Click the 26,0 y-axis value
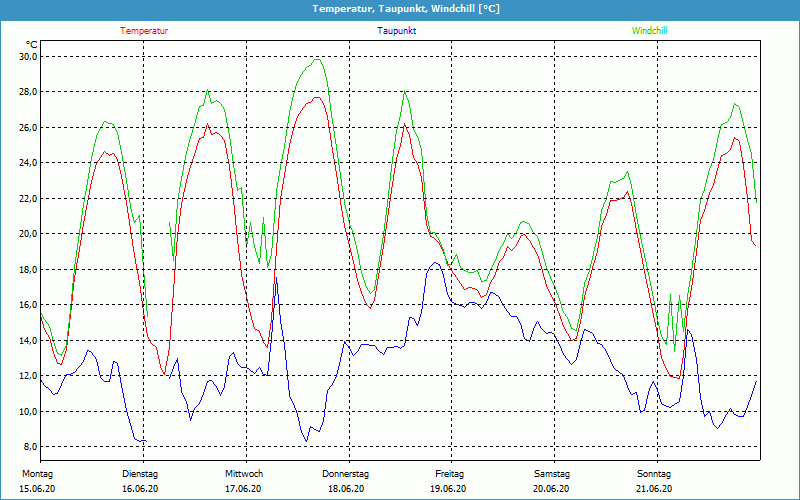Viewport: 800px width, 500px height. click(28, 128)
